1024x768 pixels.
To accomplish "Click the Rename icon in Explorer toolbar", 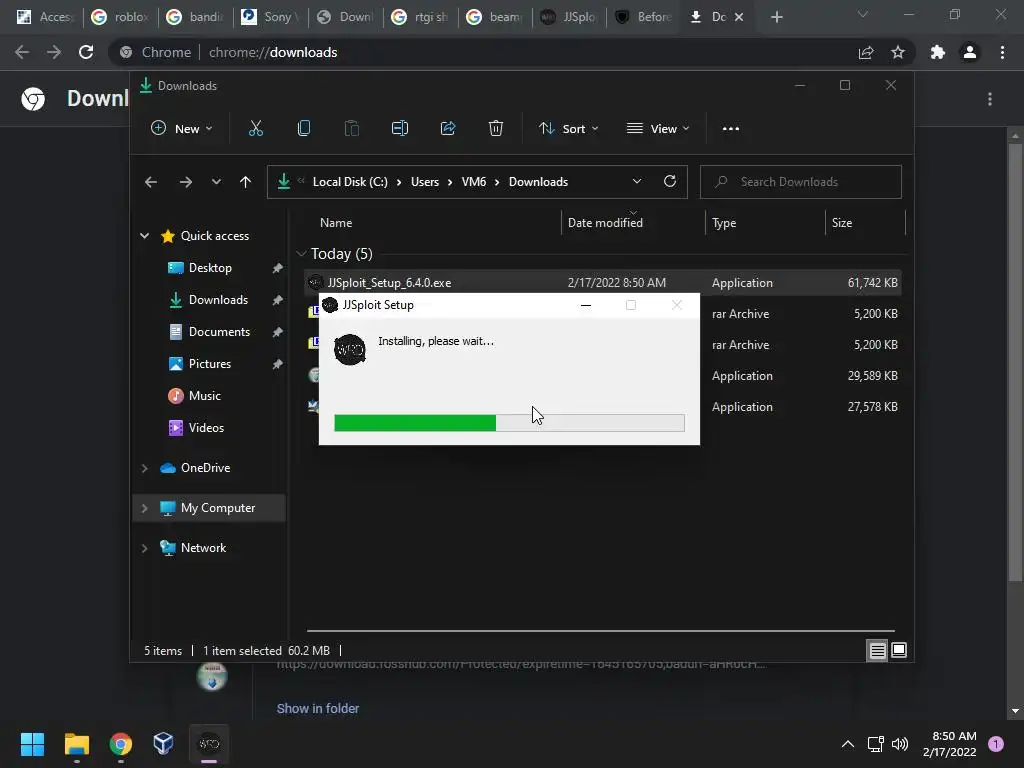I will tap(400, 129).
